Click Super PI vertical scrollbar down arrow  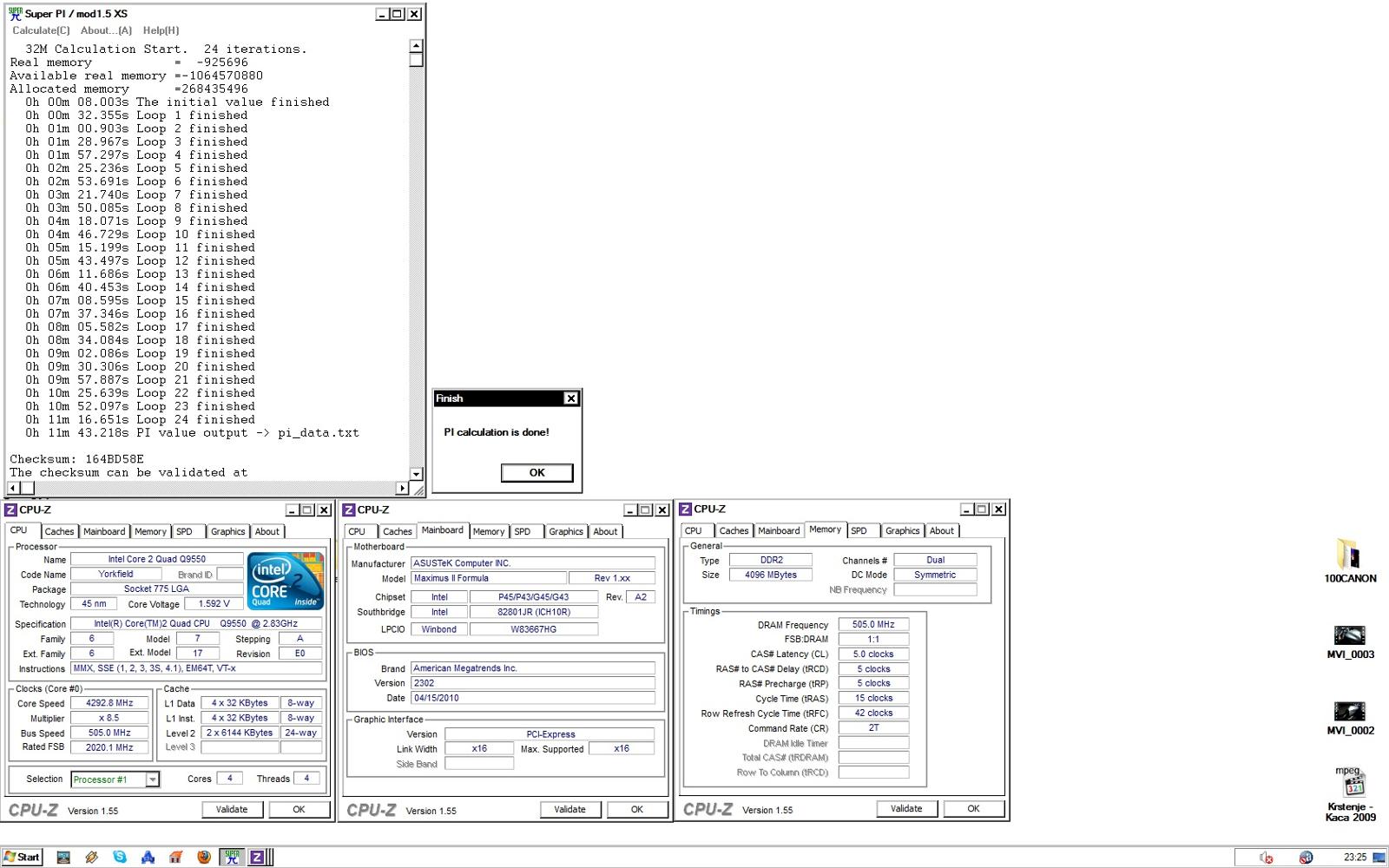coord(416,474)
